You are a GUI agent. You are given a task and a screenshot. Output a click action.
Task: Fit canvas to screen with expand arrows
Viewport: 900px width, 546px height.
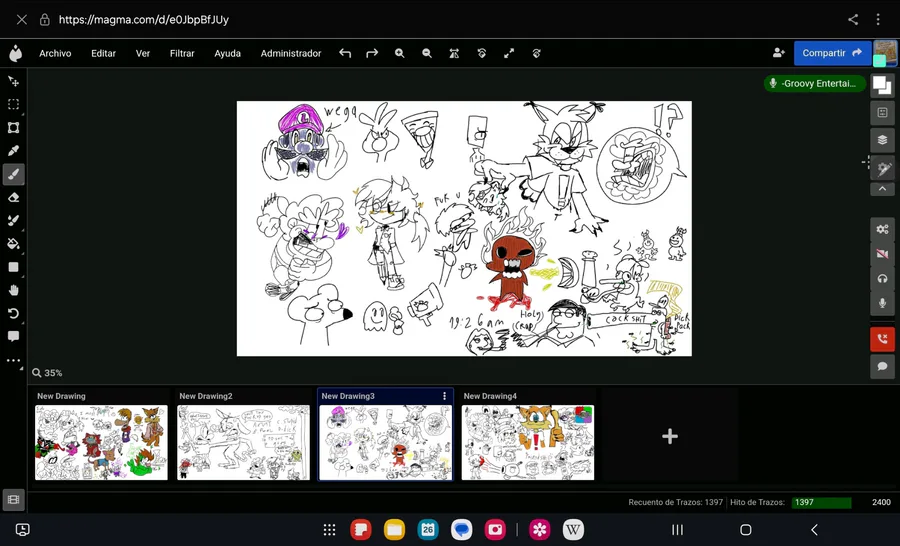click(x=509, y=53)
